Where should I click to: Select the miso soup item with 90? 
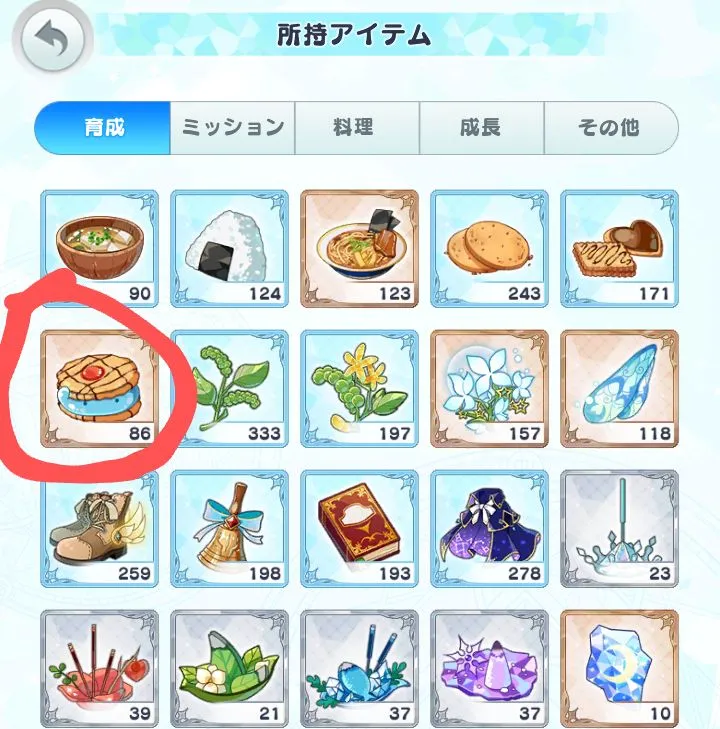click(x=99, y=249)
